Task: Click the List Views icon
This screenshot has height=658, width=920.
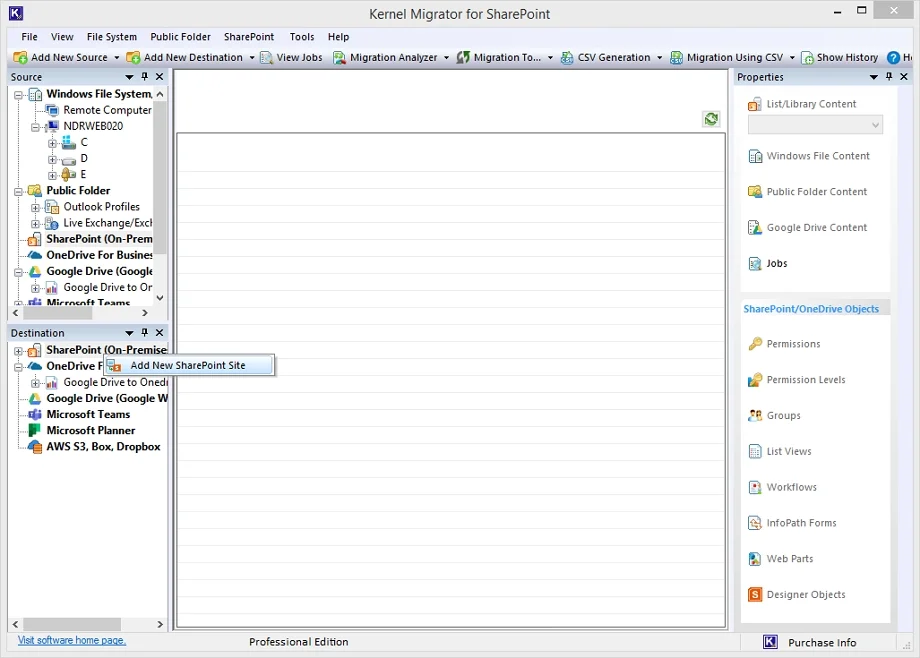Action: point(755,451)
